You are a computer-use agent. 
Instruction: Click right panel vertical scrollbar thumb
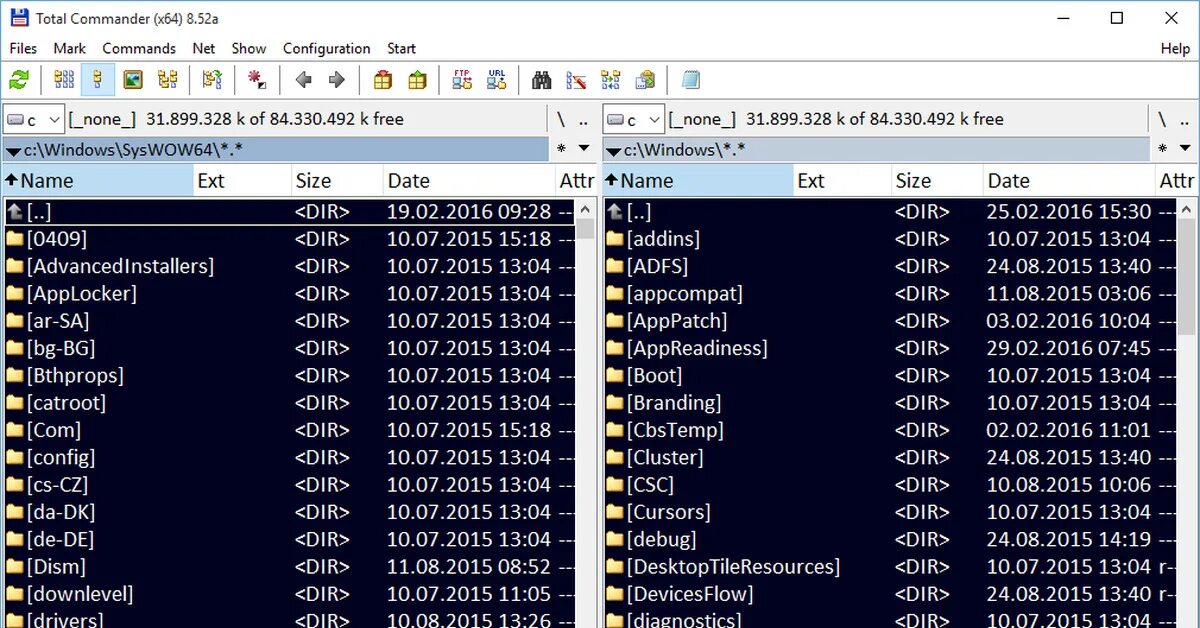click(x=1187, y=276)
